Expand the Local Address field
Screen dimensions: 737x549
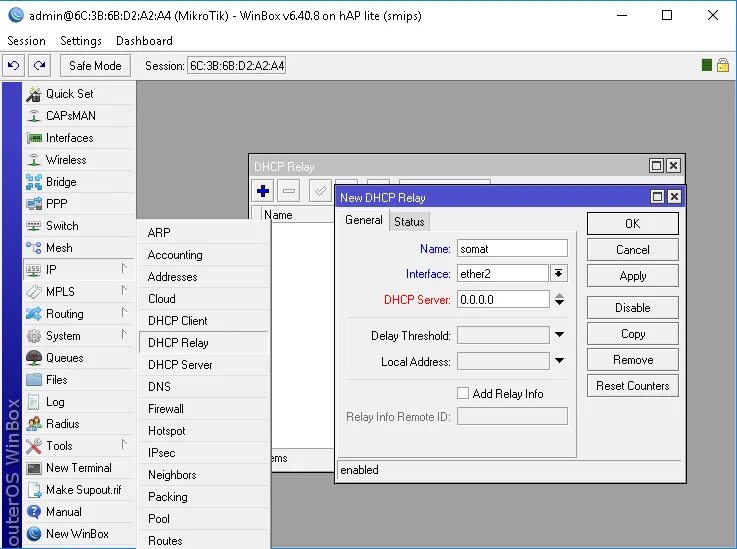[559, 361]
